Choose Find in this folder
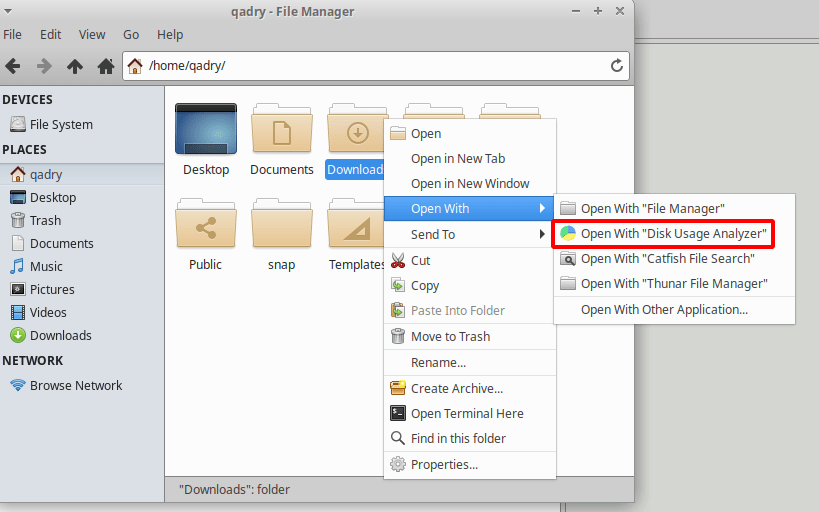 (x=470, y=438)
